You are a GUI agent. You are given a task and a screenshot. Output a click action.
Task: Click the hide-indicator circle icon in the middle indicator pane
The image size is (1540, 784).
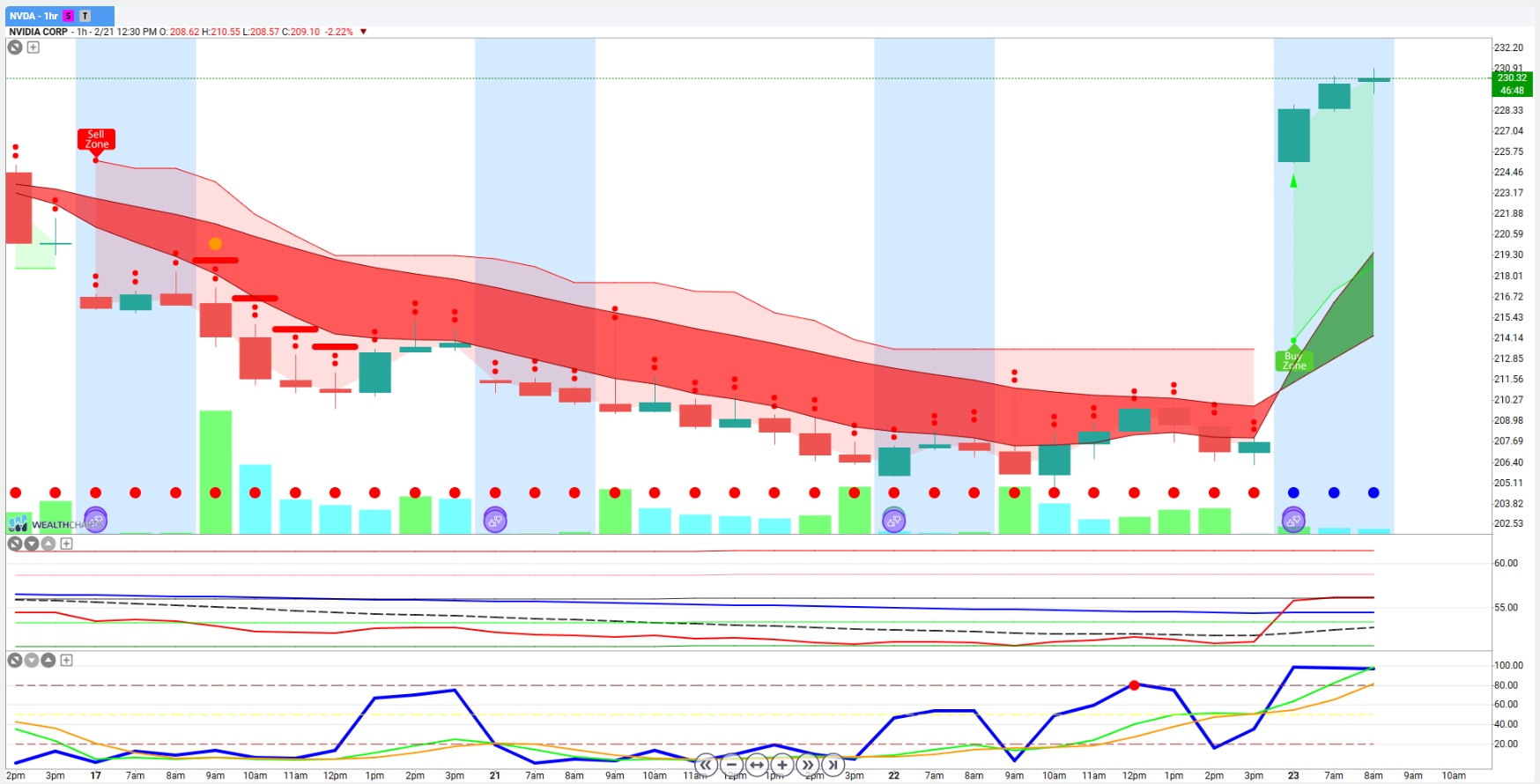15,544
